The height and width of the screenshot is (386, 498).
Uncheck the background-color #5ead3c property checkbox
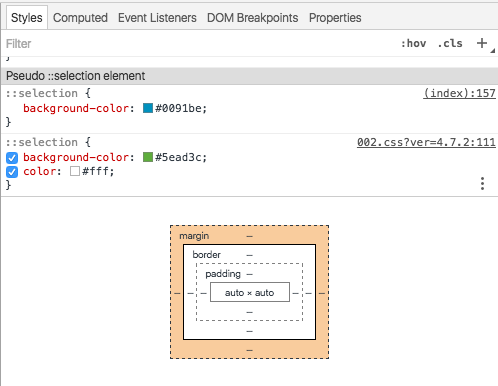[12, 158]
